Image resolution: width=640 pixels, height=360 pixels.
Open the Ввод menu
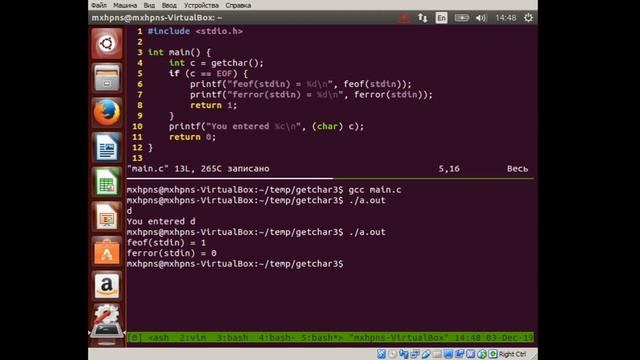coord(169,5)
